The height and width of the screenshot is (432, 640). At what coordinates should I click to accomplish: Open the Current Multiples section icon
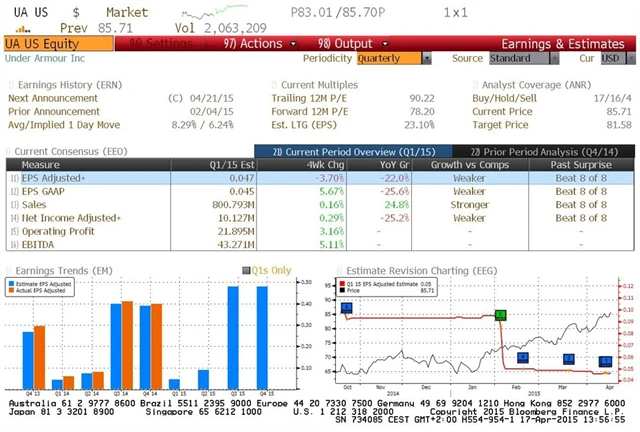275,86
